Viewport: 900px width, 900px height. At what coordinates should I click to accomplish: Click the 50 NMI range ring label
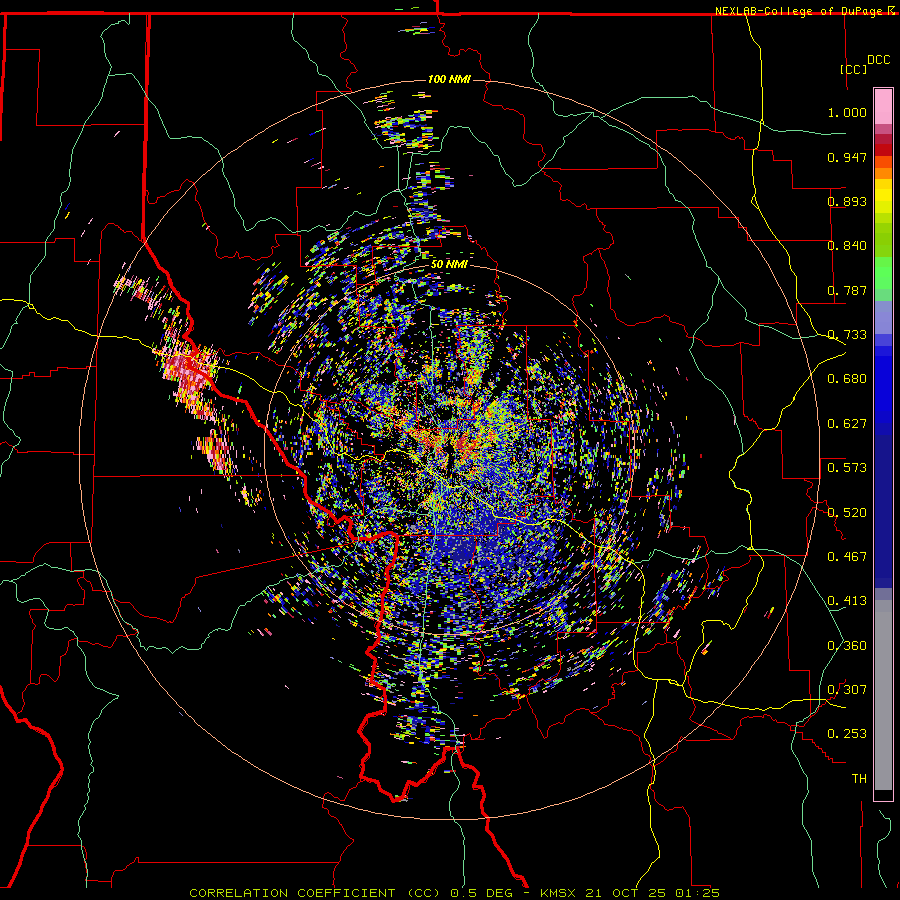449,264
